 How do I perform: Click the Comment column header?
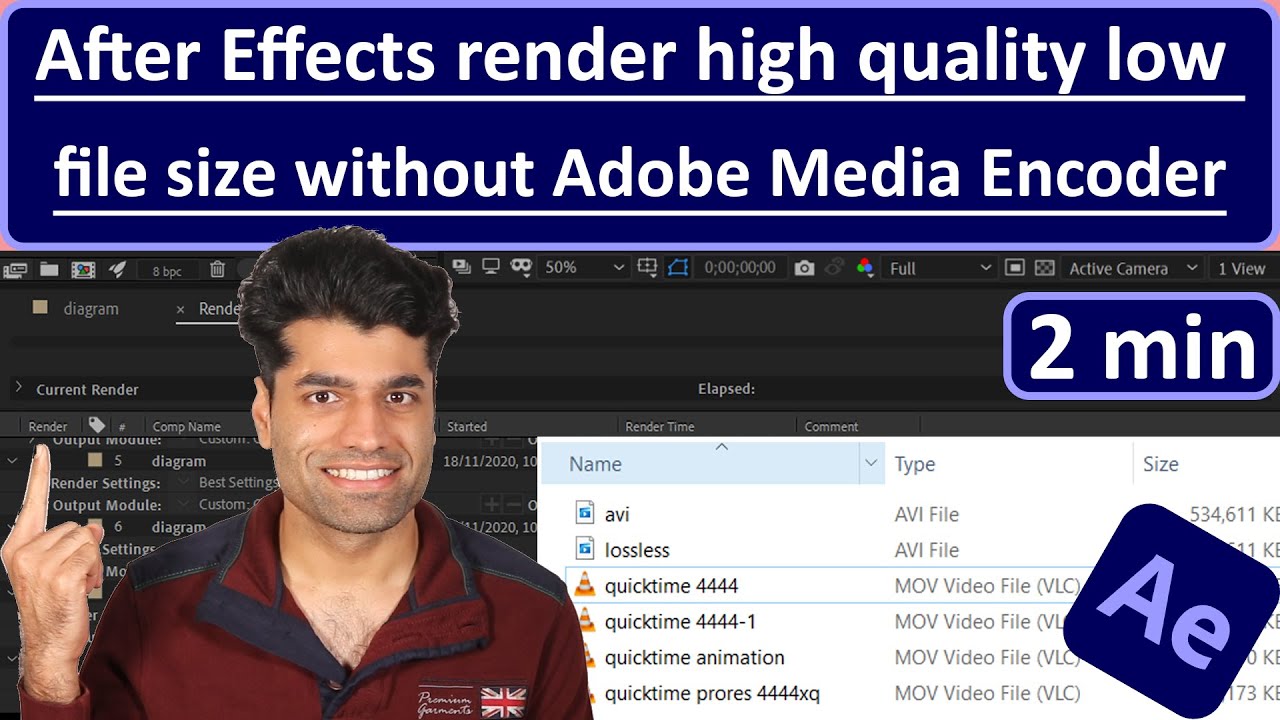pyautogui.click(x=831, y=426)
